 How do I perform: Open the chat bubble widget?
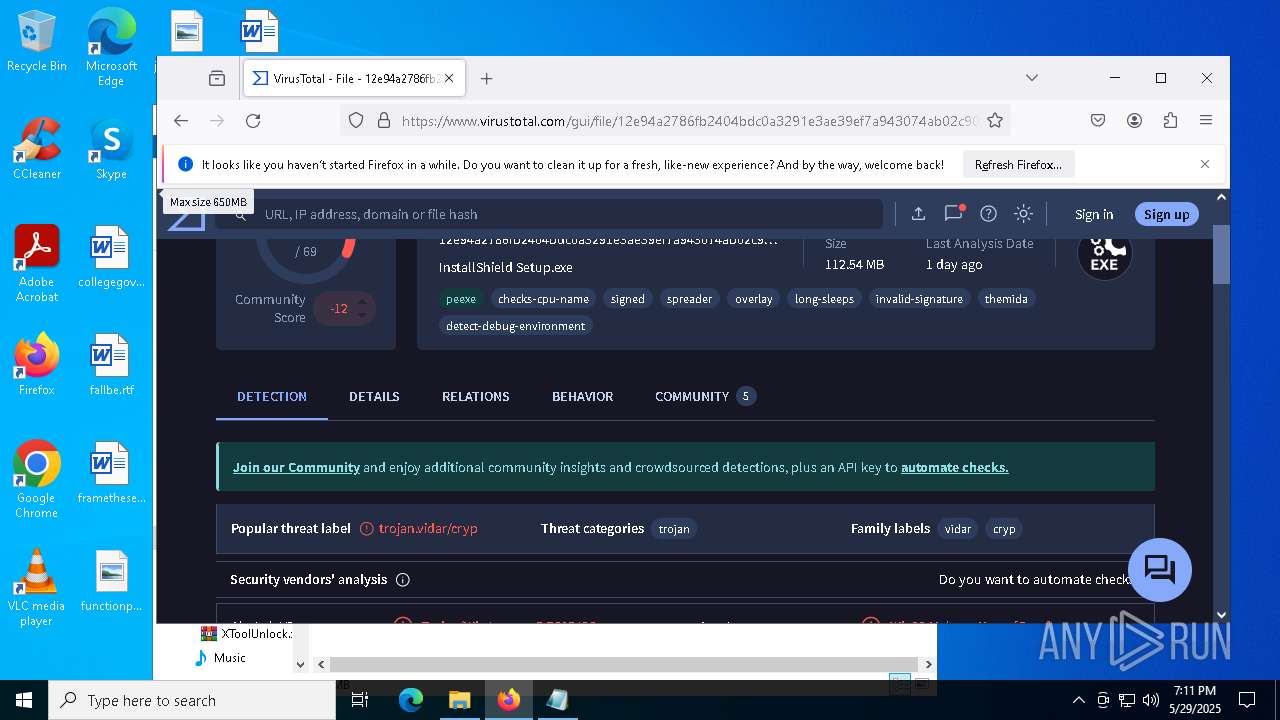pos(1160,570)
